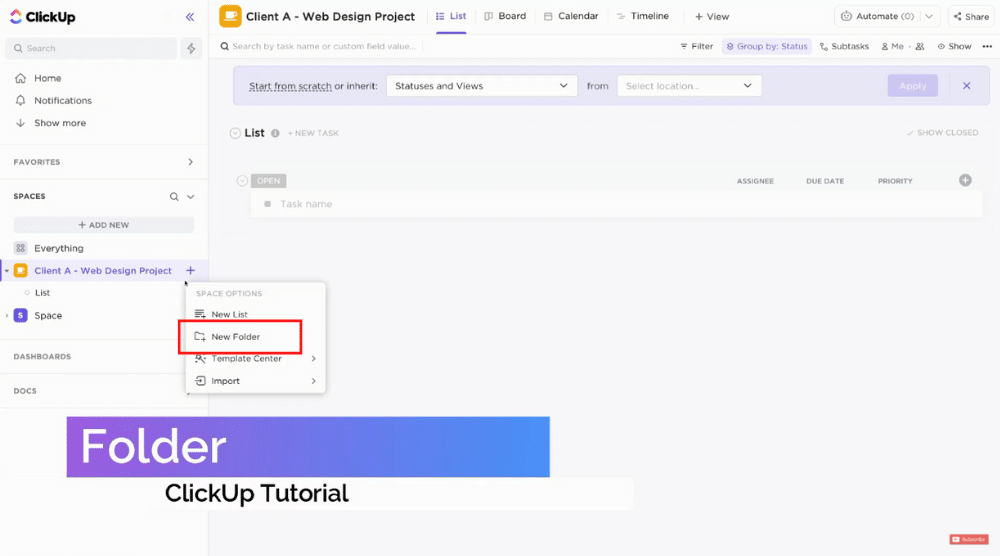Click the Assignee column header
1000x556 pixels.
755,181
